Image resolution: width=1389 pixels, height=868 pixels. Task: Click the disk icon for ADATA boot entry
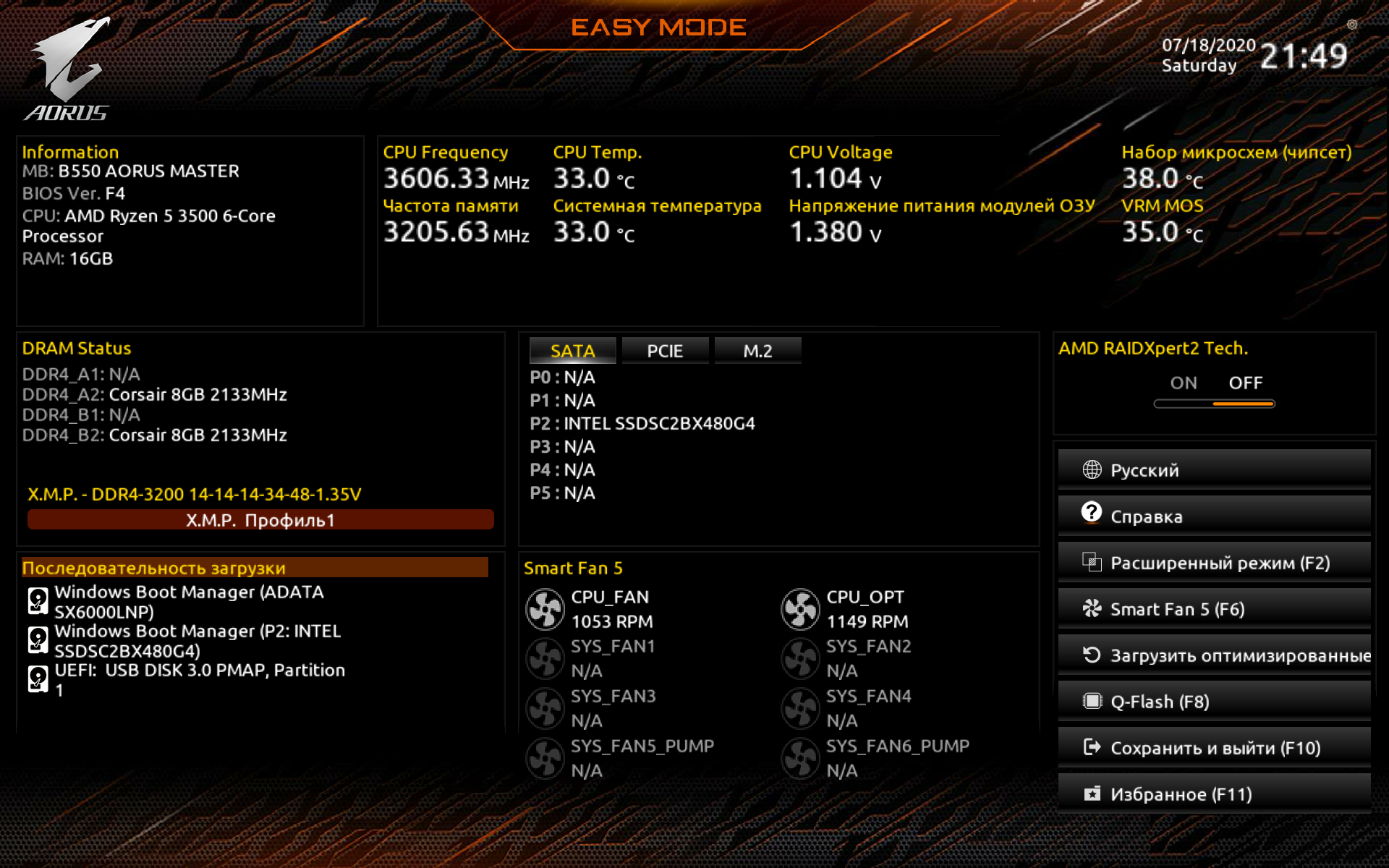click(38, 601)
